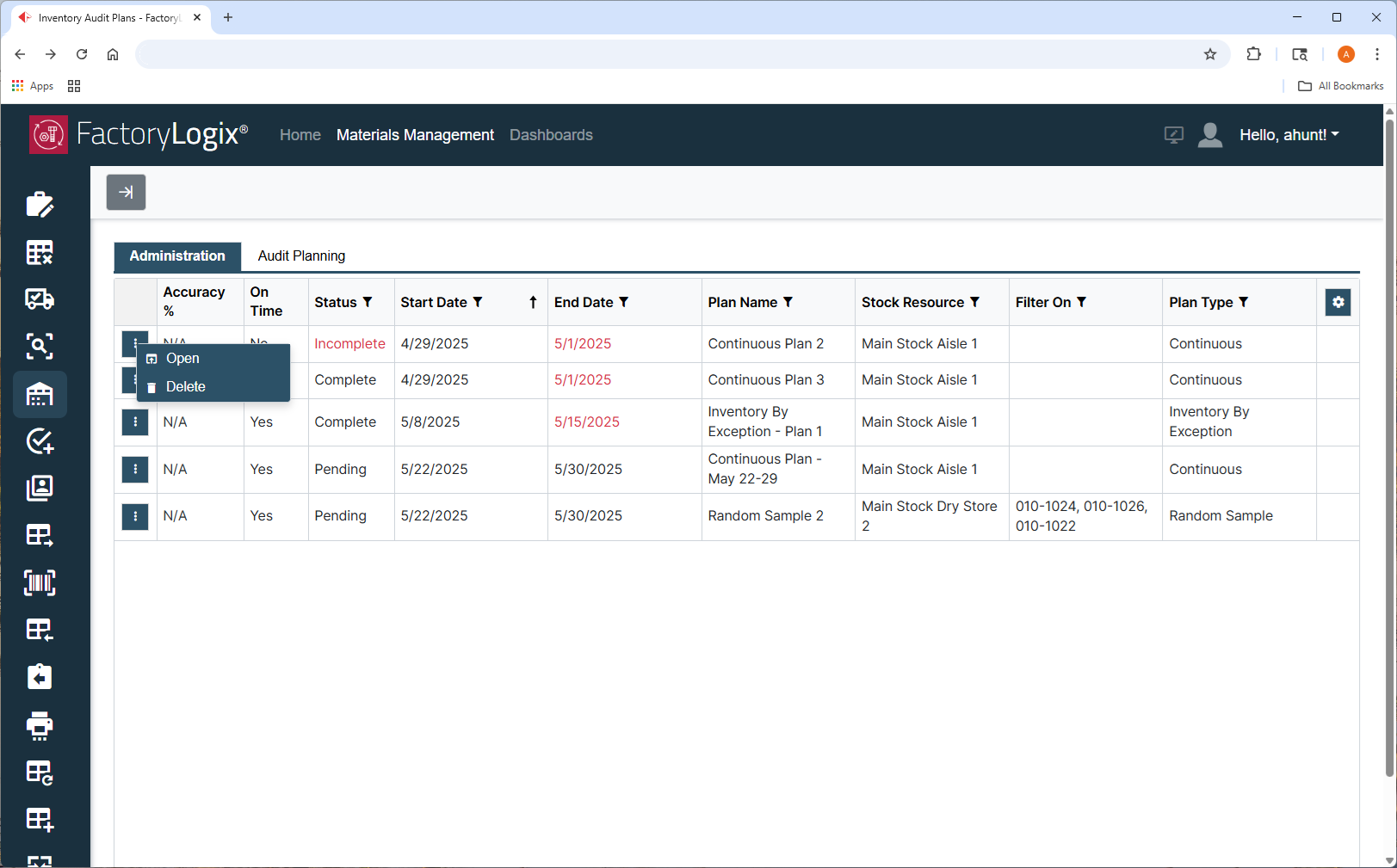Select the highlighted warehouse stockroom sidebar icon
The height and width of the screenshot is (868, 1397).
point(39,394)
